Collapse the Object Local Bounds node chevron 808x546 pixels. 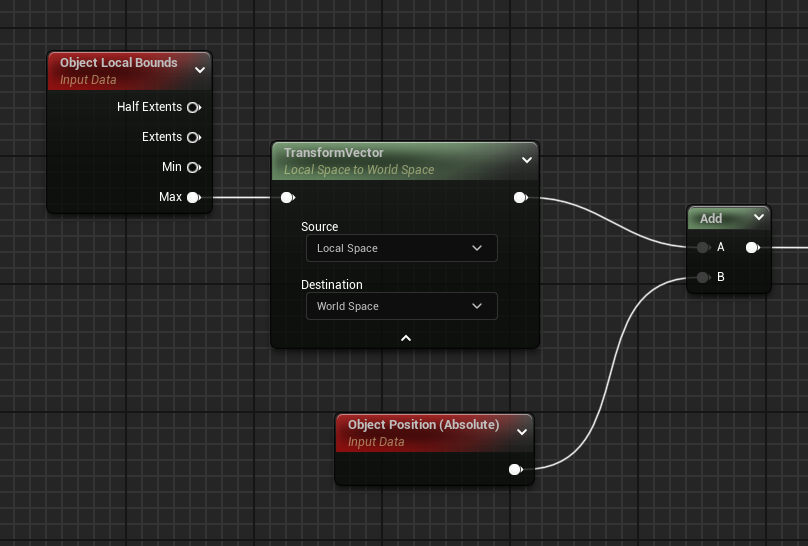(x=200, y=70)
